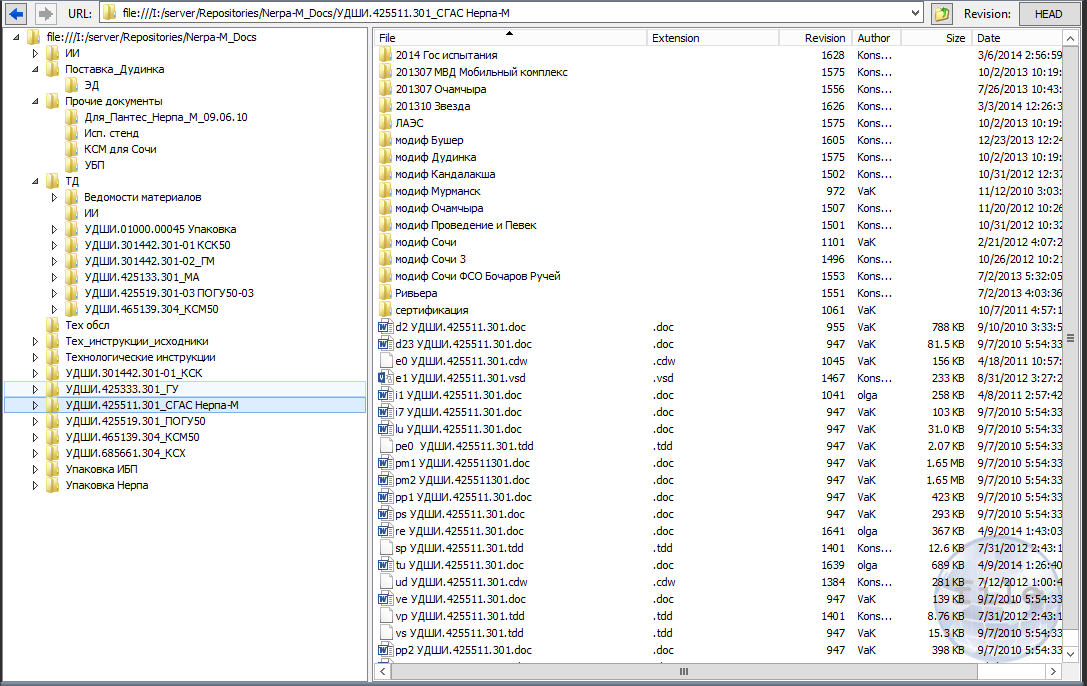The width and height of the screenshot is (1087, 686).
Task: Click folder icon of 201307 Очамчыра
Action: click(386, 89)
